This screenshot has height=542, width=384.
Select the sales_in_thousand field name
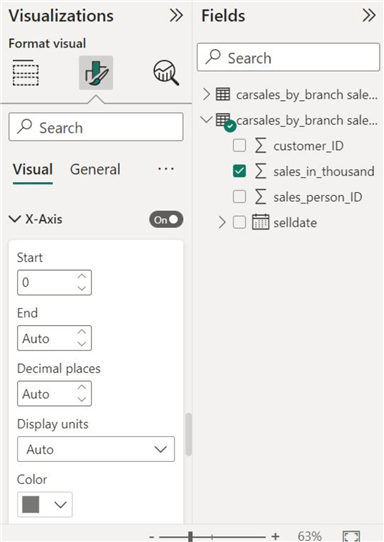(x=324, y=171)
